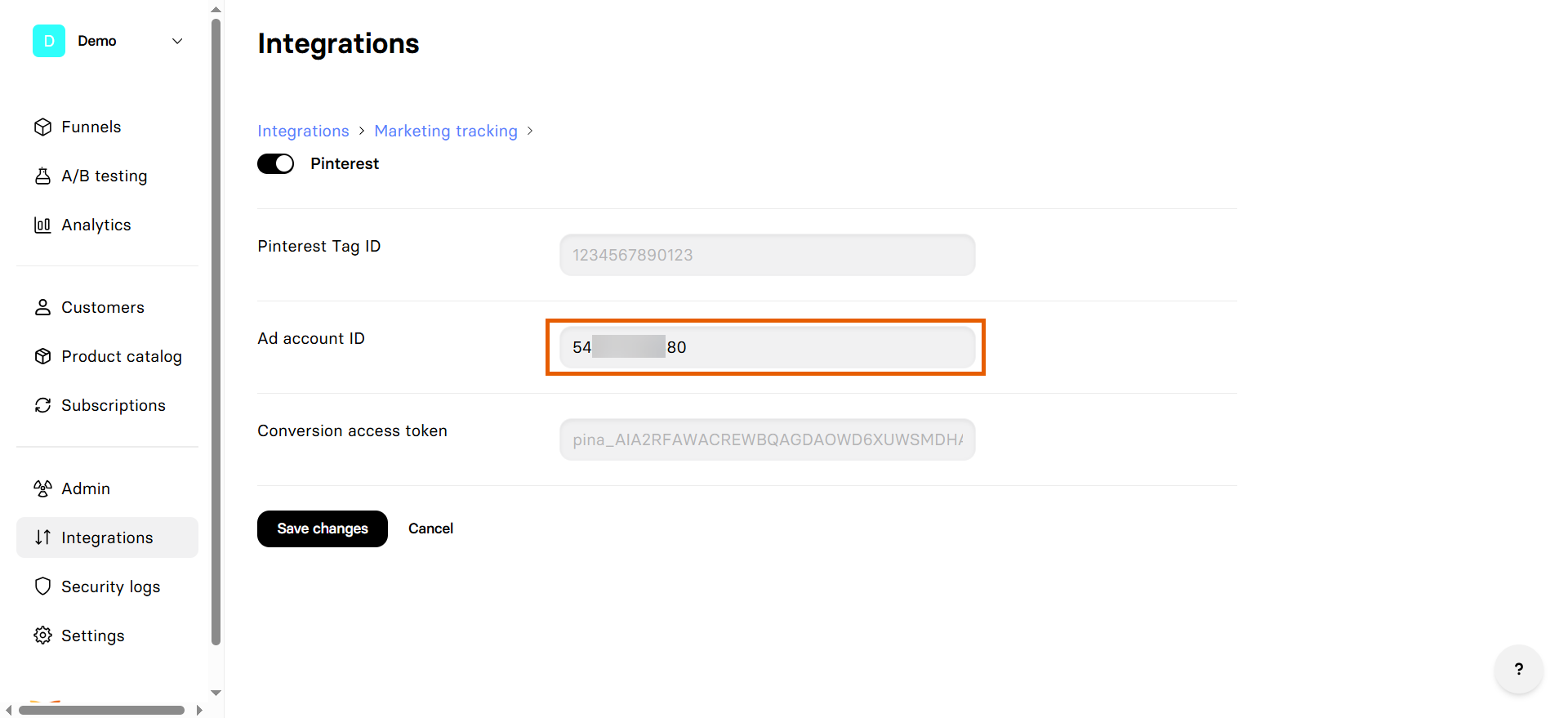Image resolution: width=1568 pixels, height=718 pixels.
Task: Open the Subscriptions menu item
Action: (107, 405)
